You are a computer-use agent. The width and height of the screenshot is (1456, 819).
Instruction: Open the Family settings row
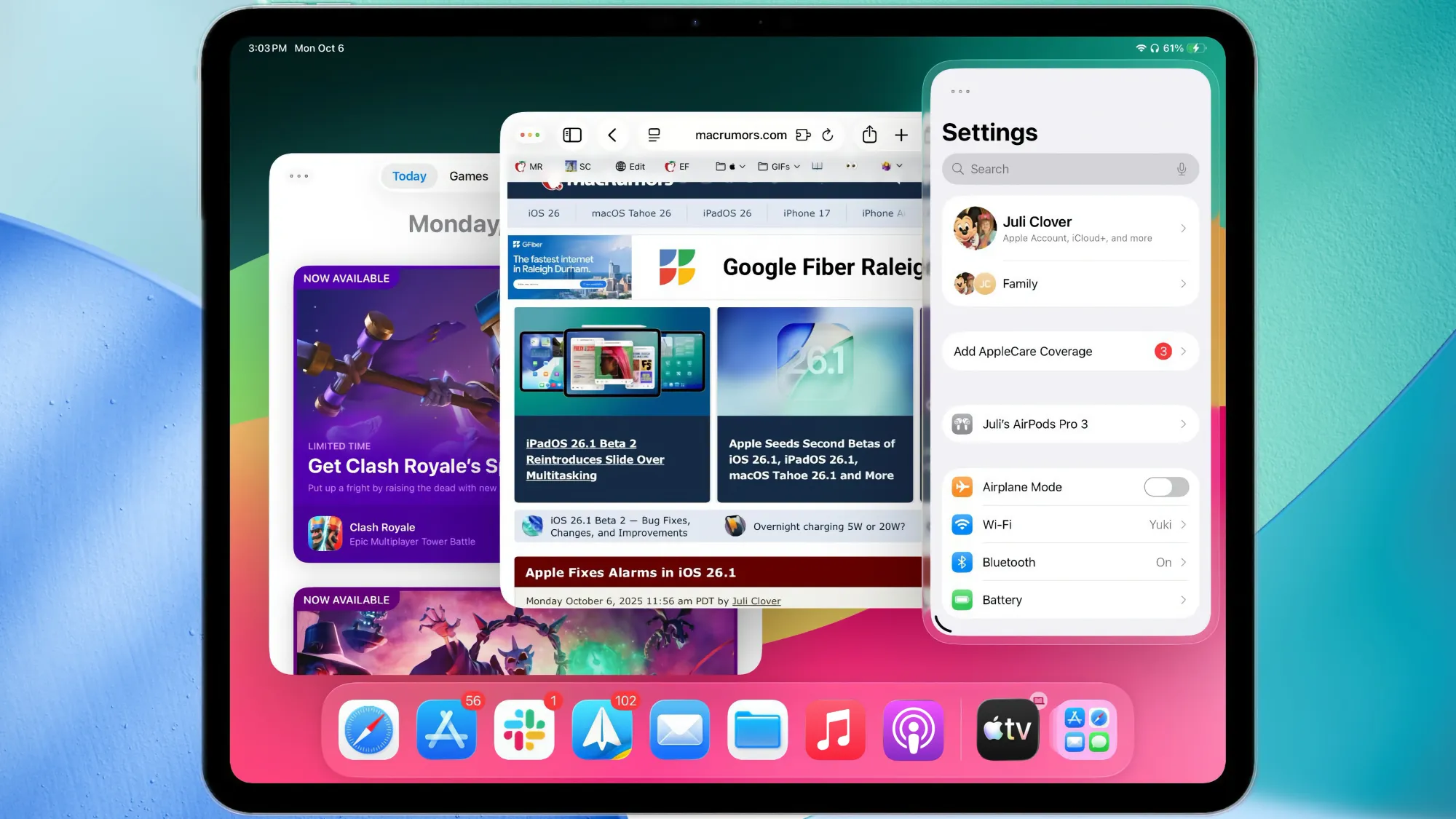pyautogui.click(x=1069, y=283)
